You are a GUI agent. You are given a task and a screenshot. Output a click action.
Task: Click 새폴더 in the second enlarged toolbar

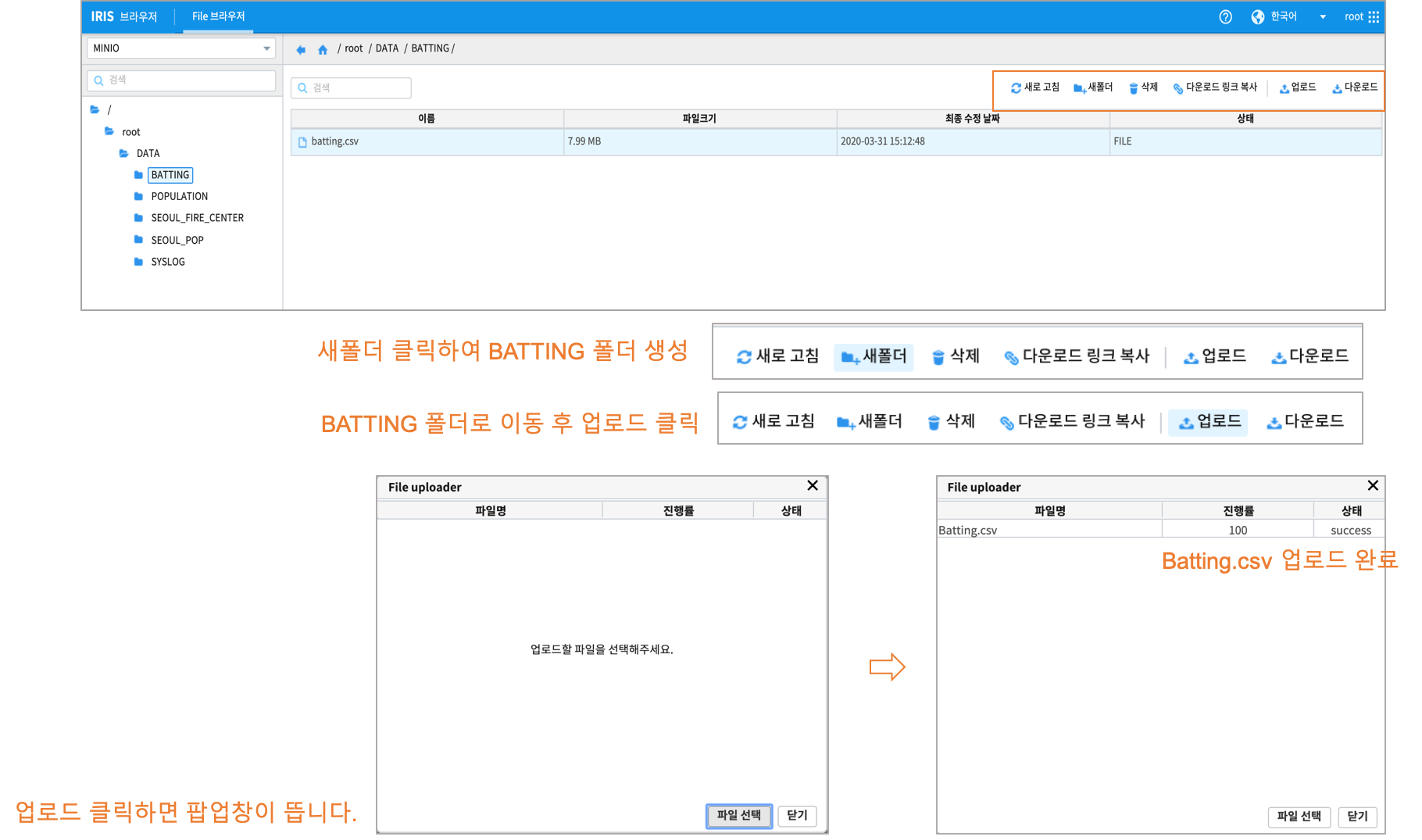pos(869,422)
